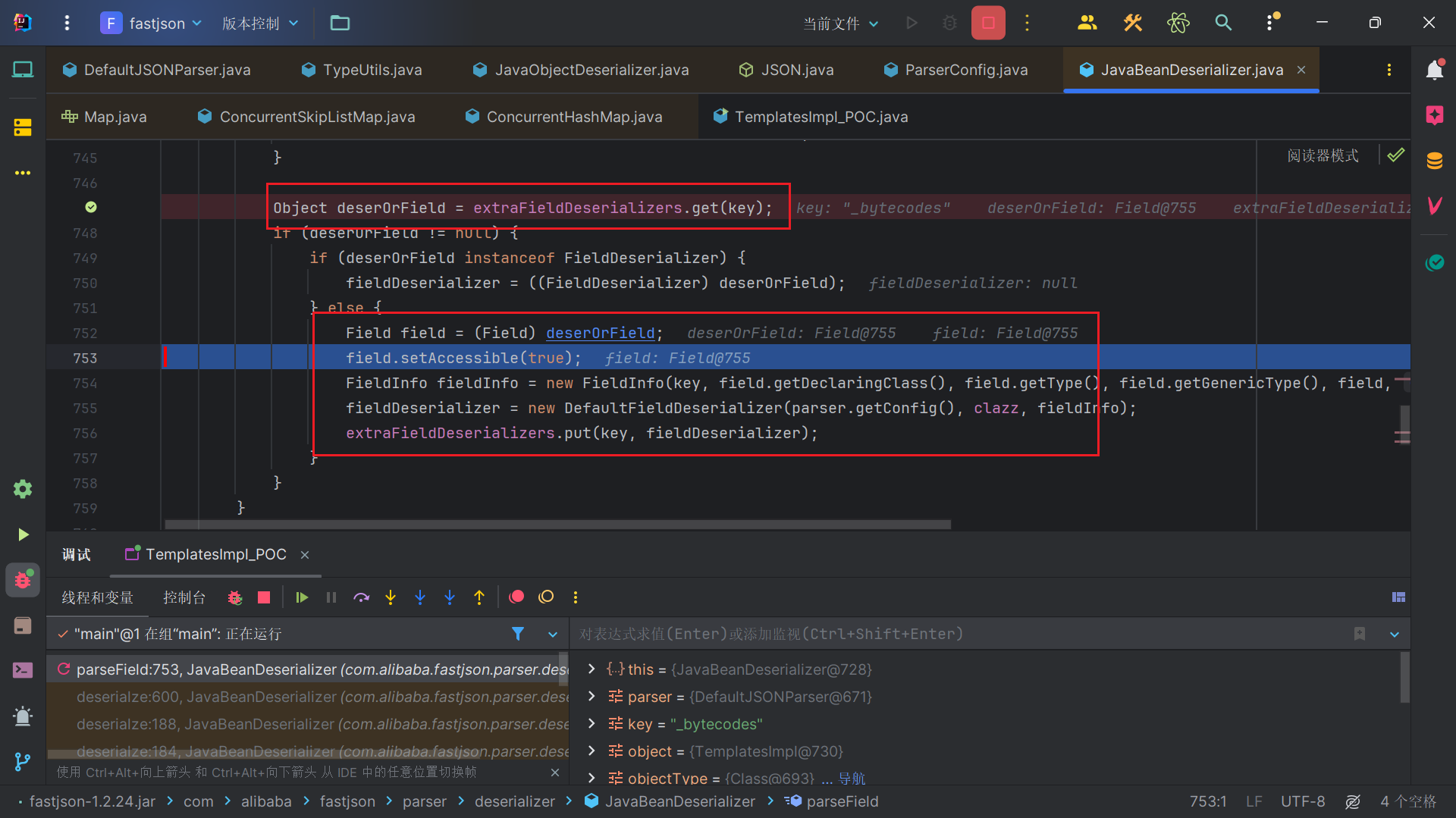This screenshot has width=1456, height=818.
Task: Expand the key variable node
Action: click(591, 724)
